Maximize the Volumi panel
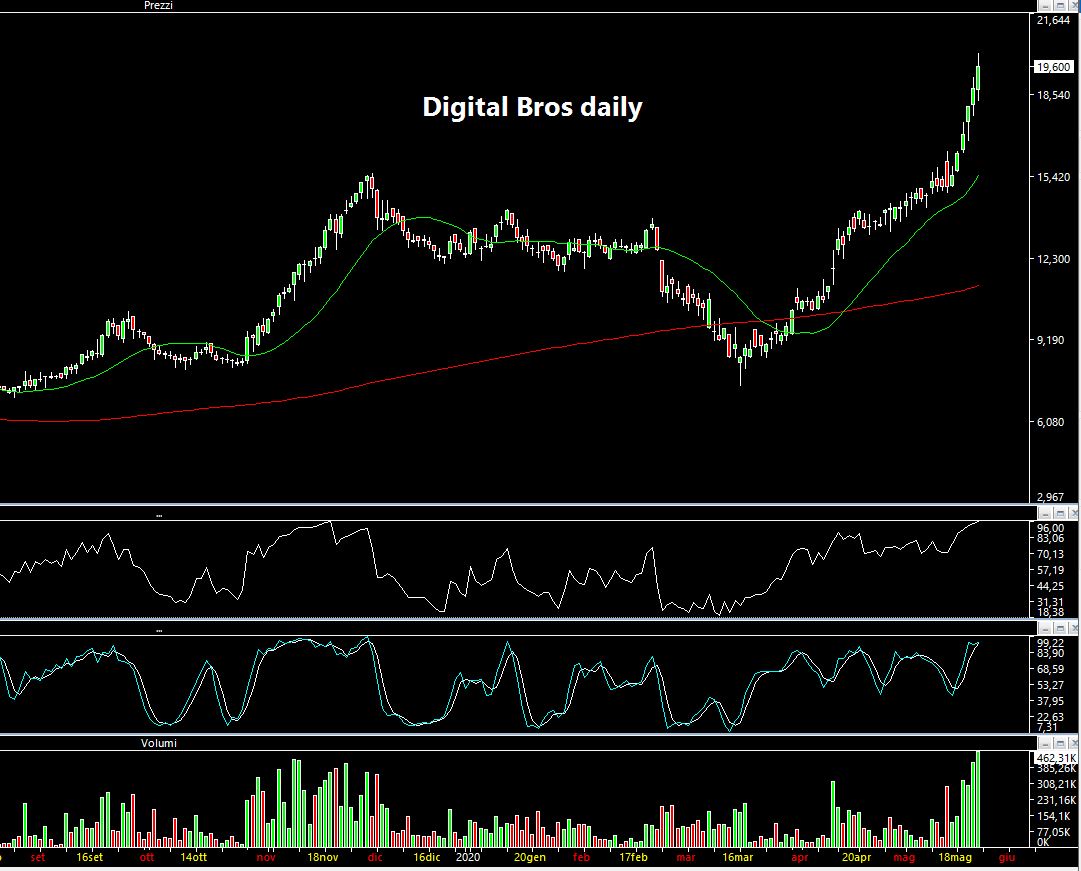The height and width of the screenshot is (871, 1081). [1060, 743]
